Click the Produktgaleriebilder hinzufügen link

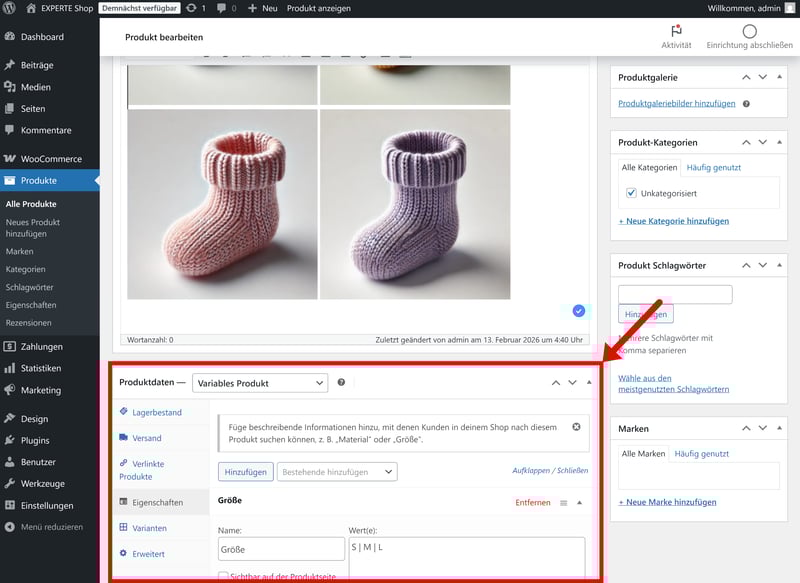tap(677, 103)
